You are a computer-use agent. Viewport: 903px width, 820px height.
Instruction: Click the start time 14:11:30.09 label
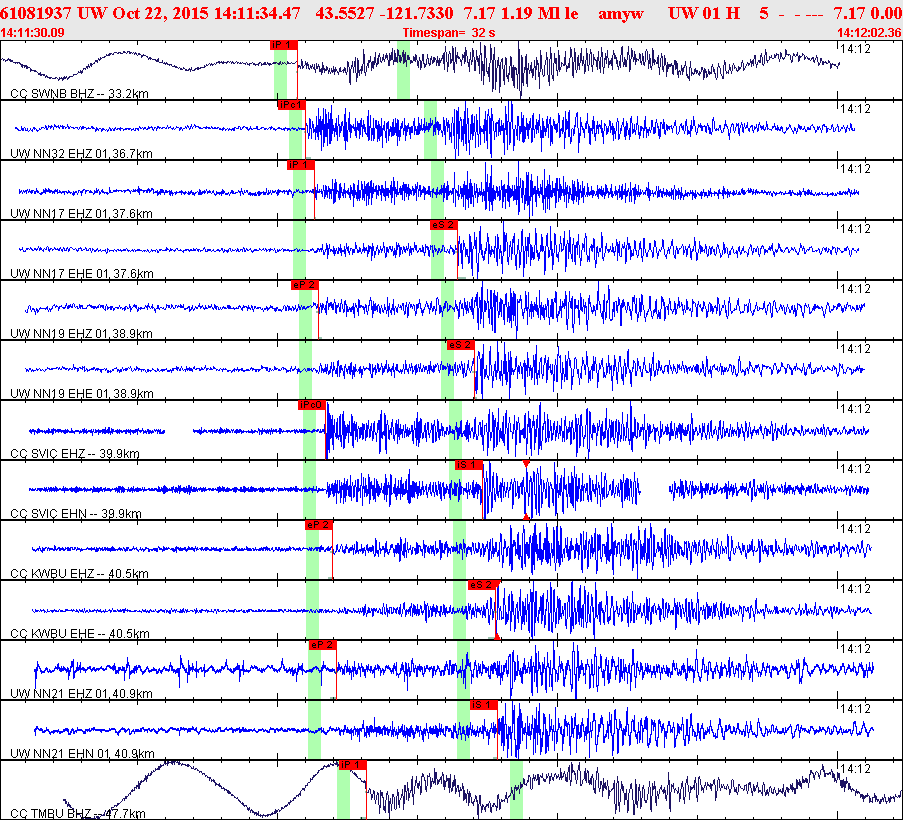(x=33, y=33)
